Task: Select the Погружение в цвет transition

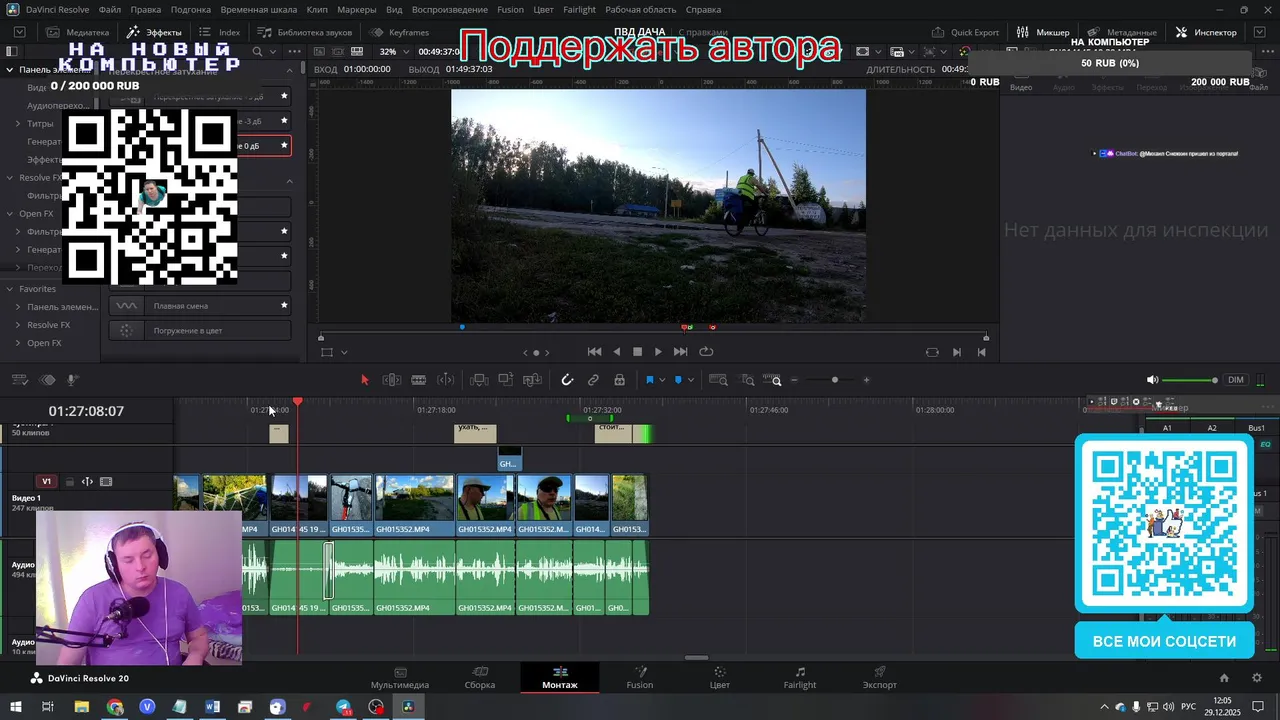Action: 200,331
